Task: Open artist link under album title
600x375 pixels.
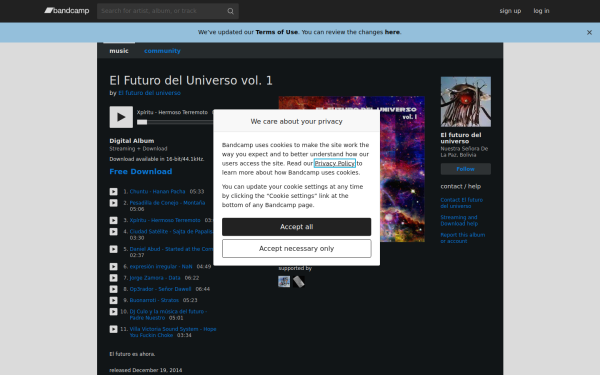Action: click(x=149, y=93)
